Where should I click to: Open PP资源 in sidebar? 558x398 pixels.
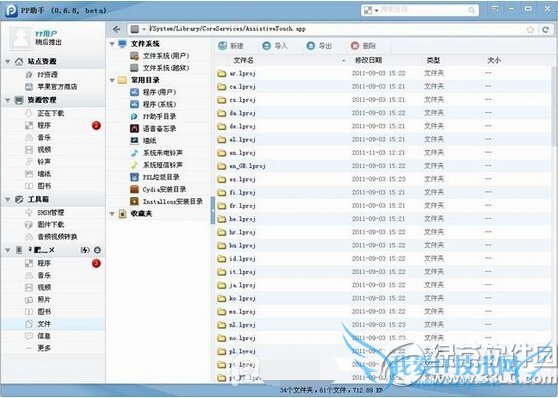coord(42,75)
